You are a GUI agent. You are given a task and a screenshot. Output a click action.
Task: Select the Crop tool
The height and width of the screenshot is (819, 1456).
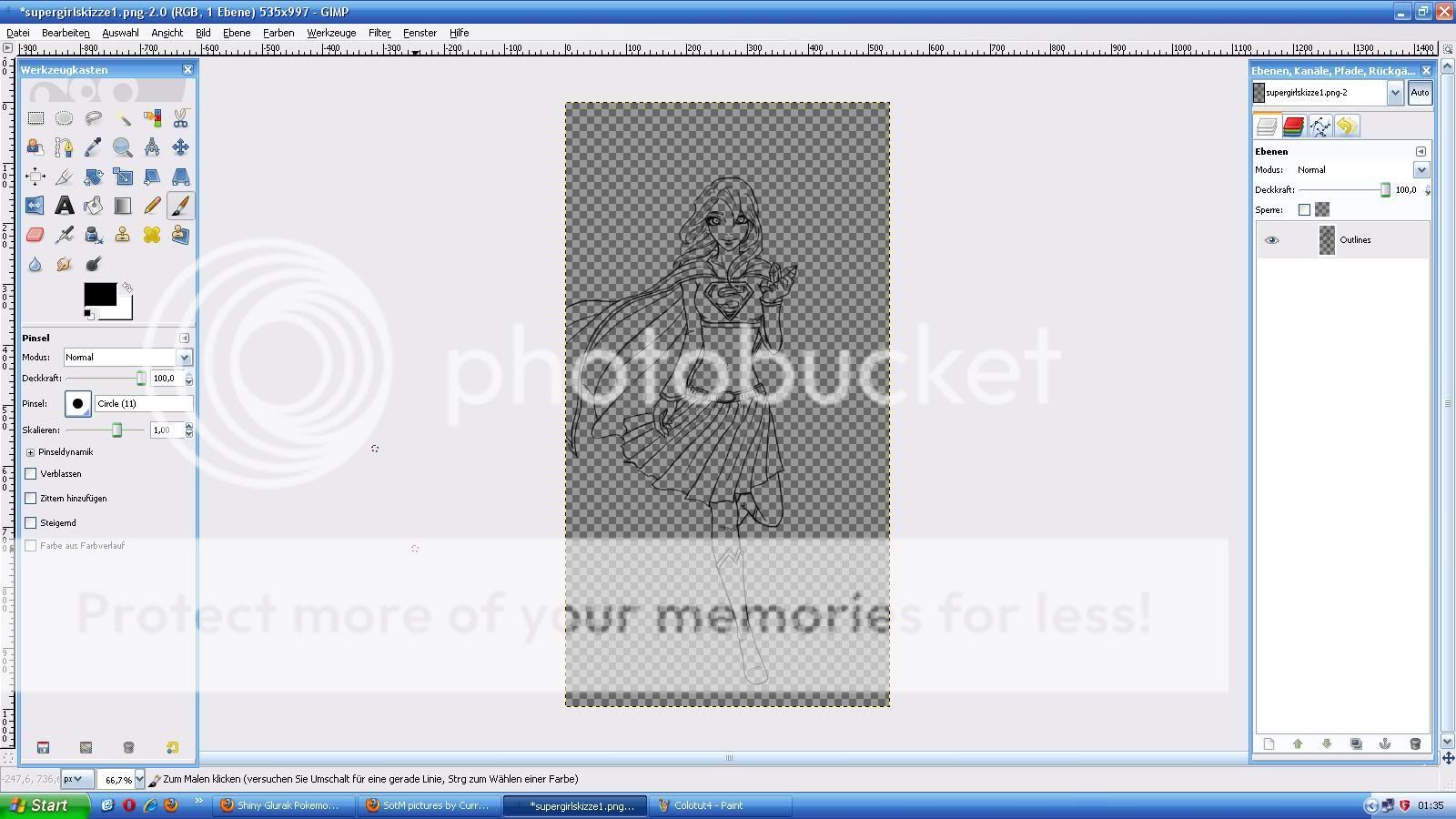point(64,177)
